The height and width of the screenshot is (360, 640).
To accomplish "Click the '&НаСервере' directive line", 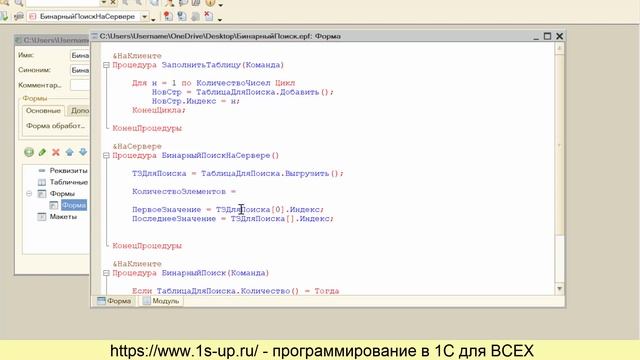I will 137,146.
